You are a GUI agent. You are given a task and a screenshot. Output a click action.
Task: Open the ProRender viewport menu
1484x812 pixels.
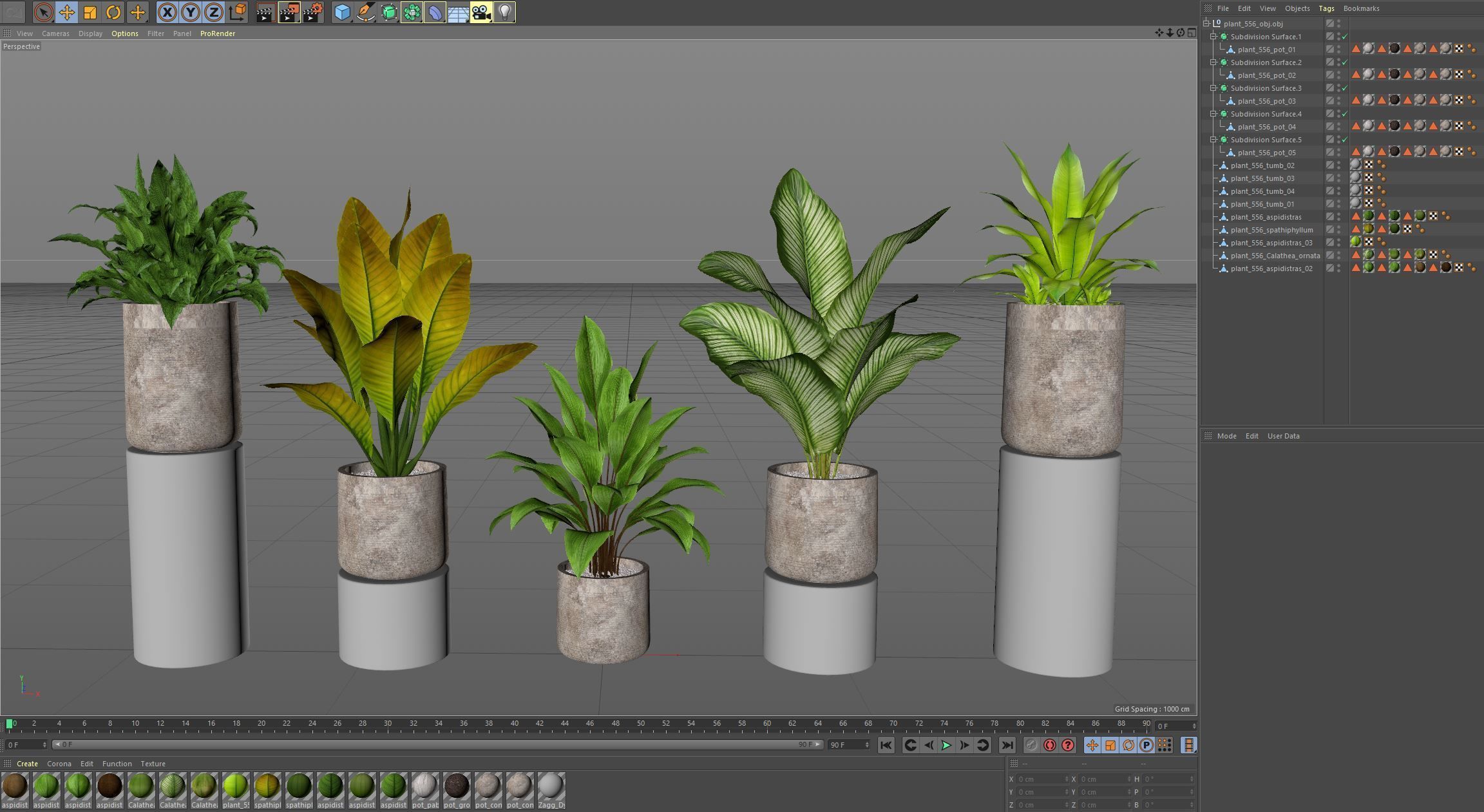tap(217, 33)
